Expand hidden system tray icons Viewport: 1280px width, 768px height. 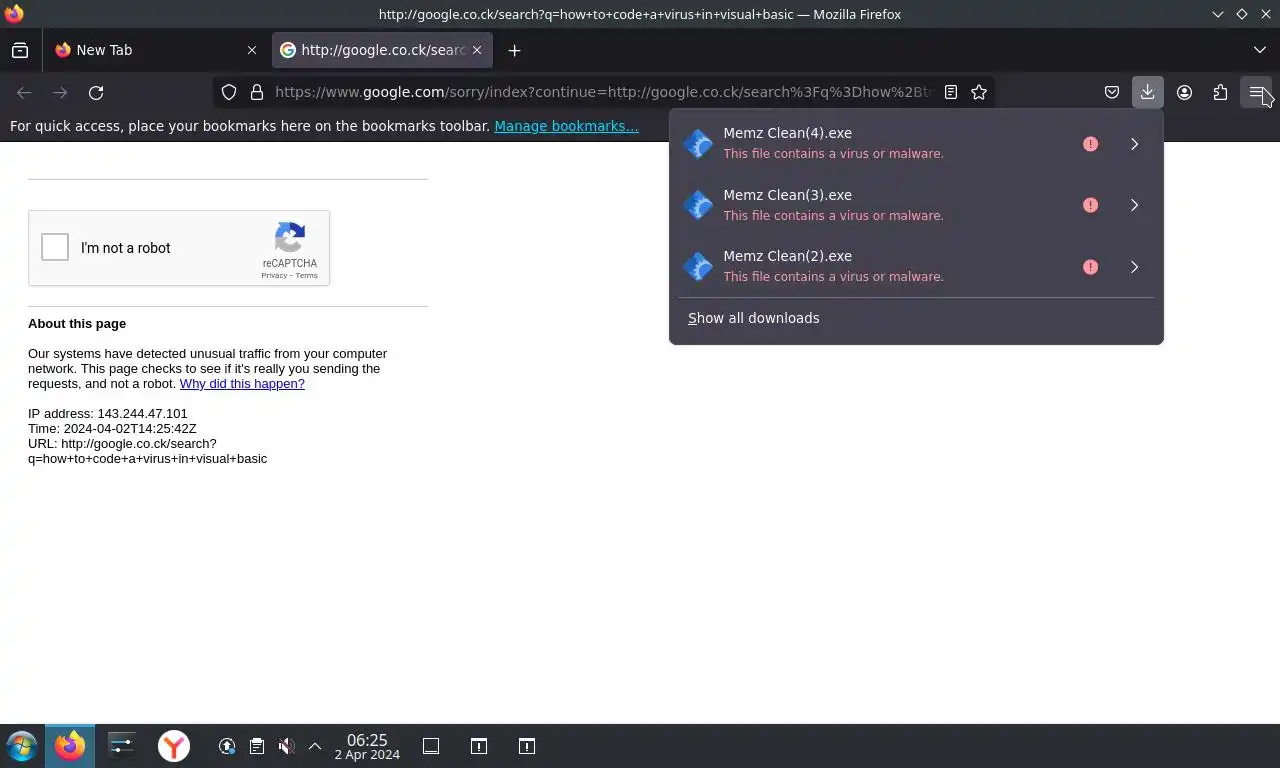coord(314,746)
